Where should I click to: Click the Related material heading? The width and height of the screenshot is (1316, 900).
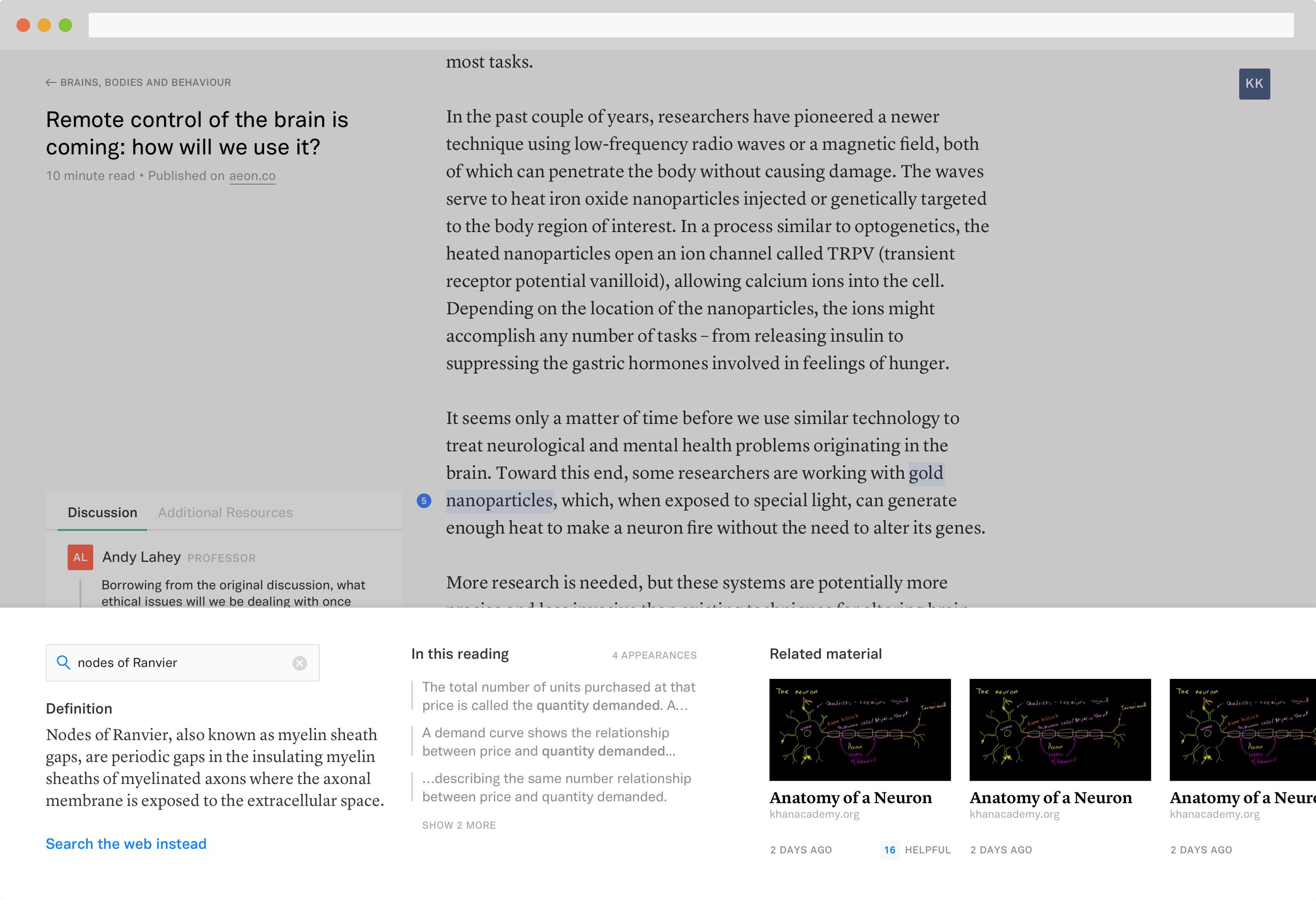coord(825,654)
